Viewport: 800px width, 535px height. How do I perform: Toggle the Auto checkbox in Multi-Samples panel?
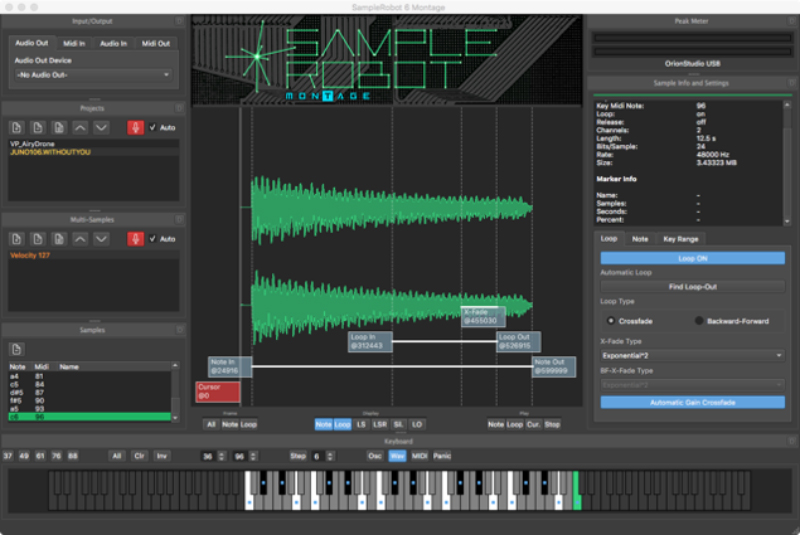tap(152, 239)
